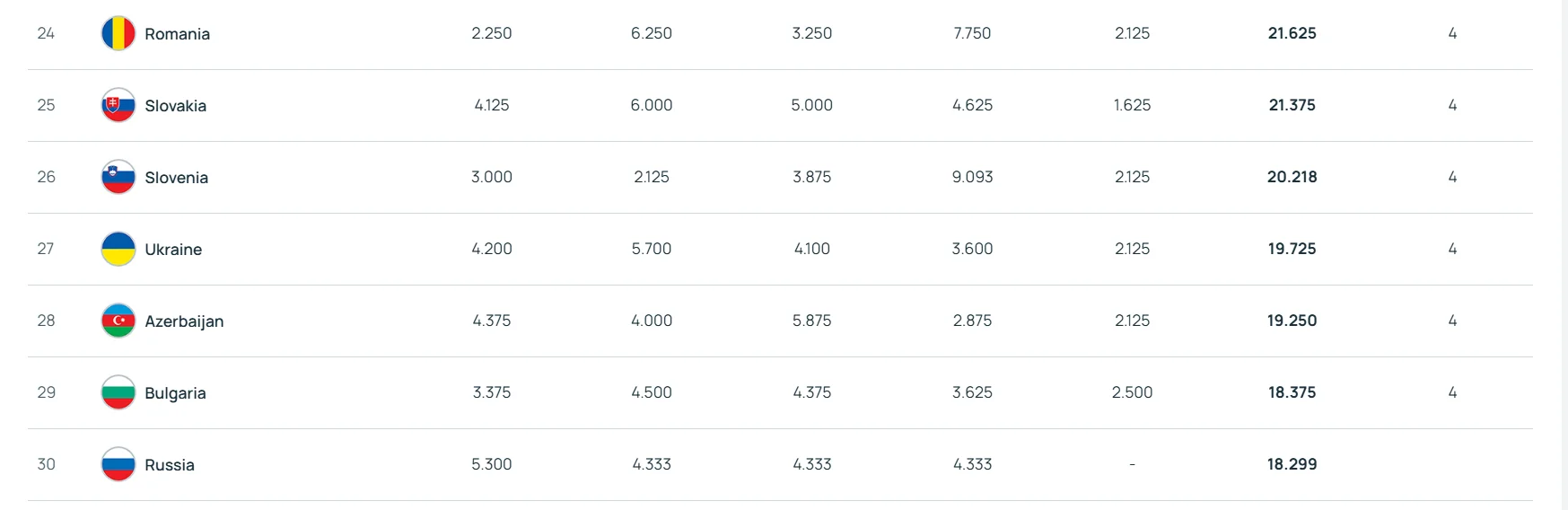Click Bulgaria's 2.500 season value
The width and height of the screenshot is (1568, 510).
tap(1132, 392)
